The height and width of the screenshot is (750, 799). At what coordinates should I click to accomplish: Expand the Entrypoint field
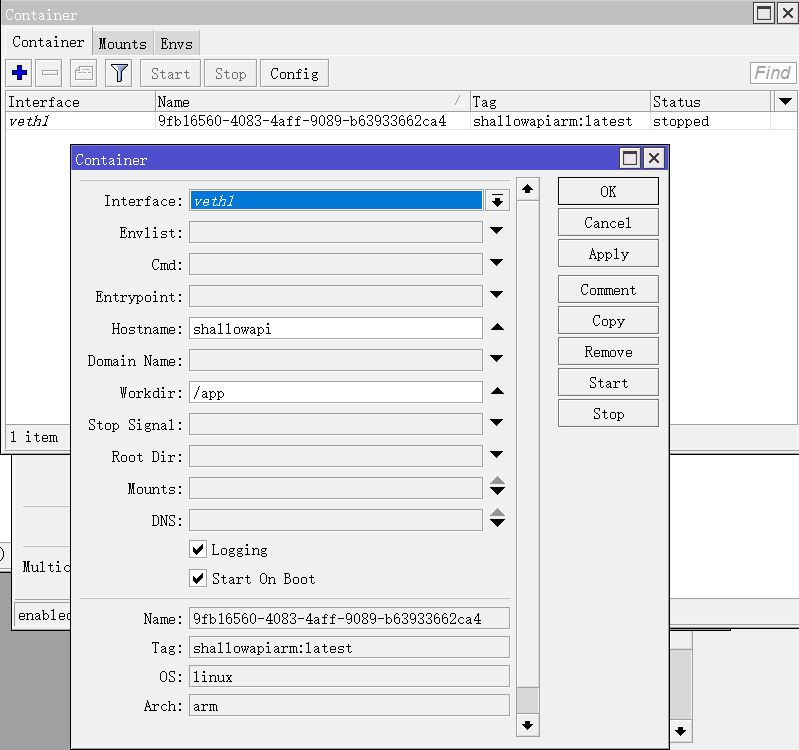coord(497,294)
